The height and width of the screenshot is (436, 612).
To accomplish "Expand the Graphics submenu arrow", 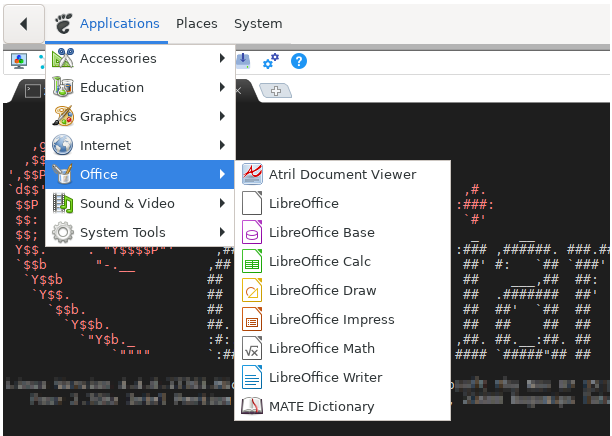I will point(222,116).
